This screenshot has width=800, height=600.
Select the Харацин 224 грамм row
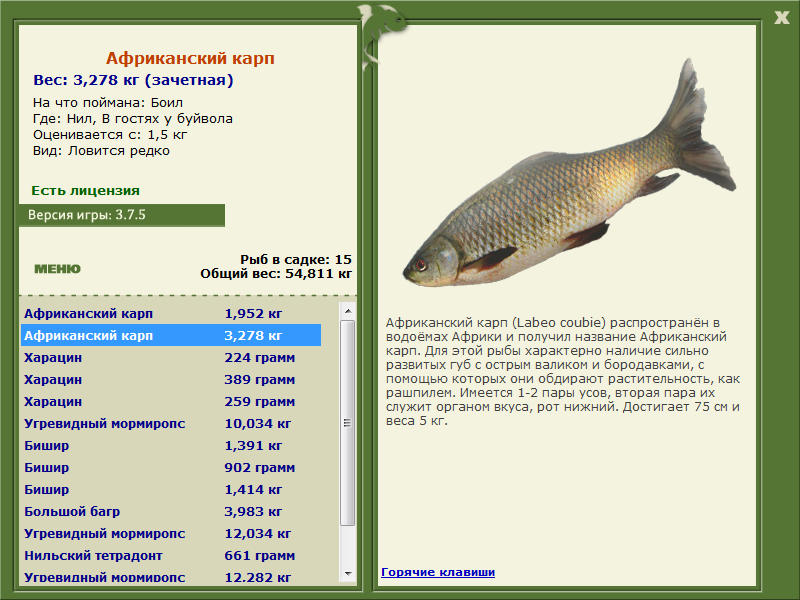click(x=171, y=357)
